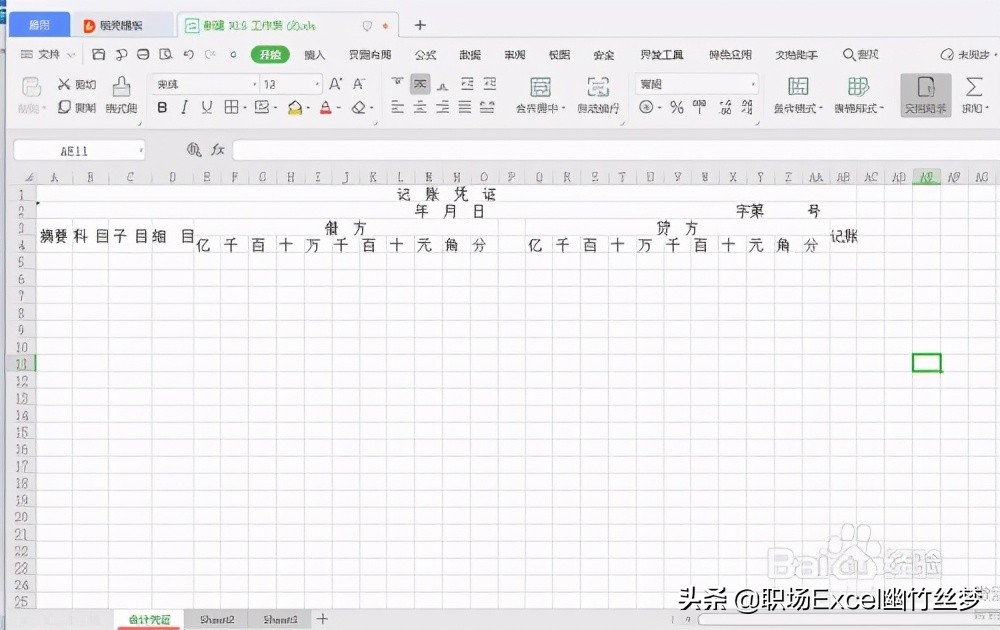The height and width of the screenshot is (630, 1000).
Task: Toggle underline formatting
Action: [206, 107]
